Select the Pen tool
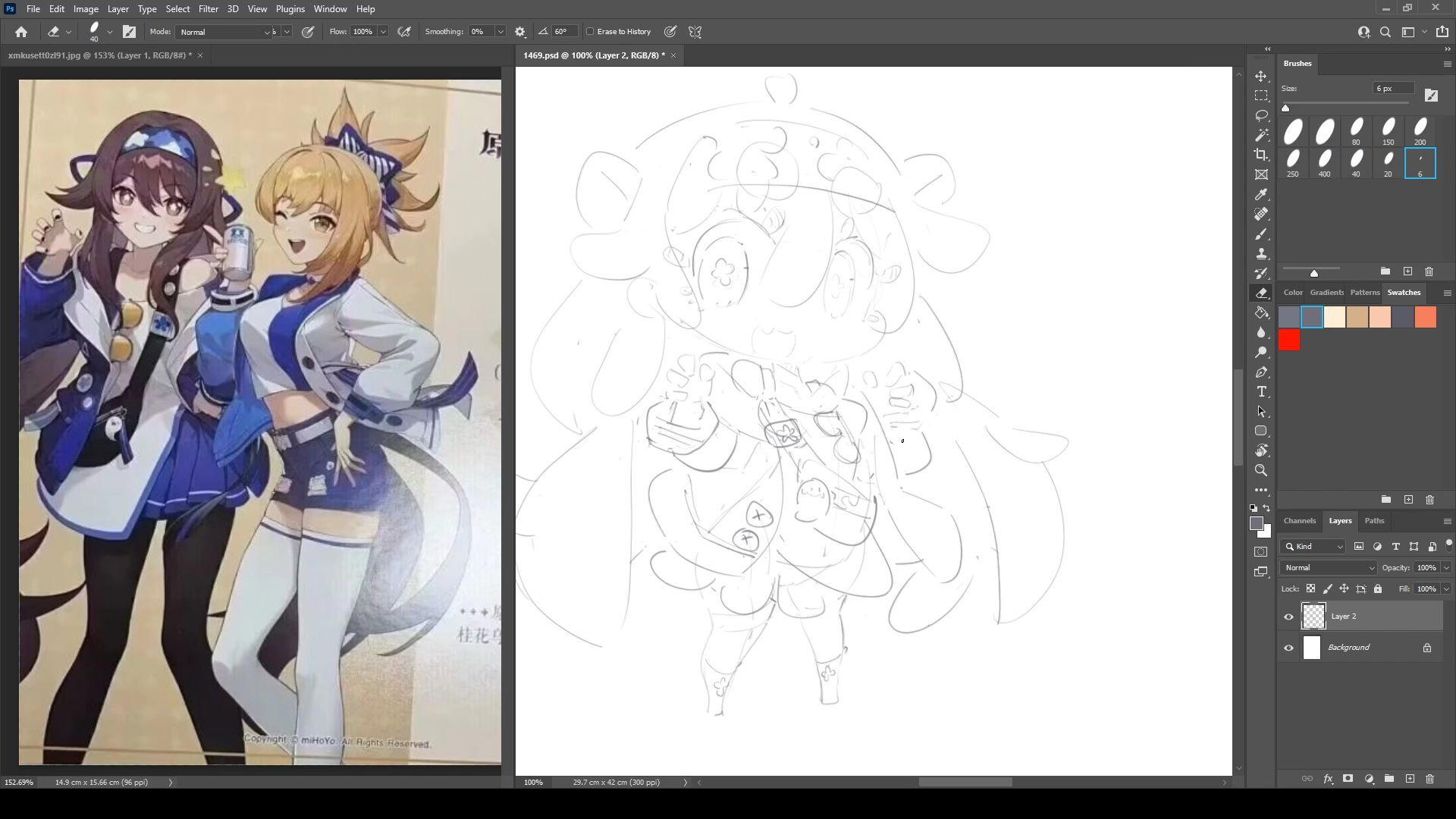The height and width of the screenshot is (819, 1456). [x=1261, y=372]
